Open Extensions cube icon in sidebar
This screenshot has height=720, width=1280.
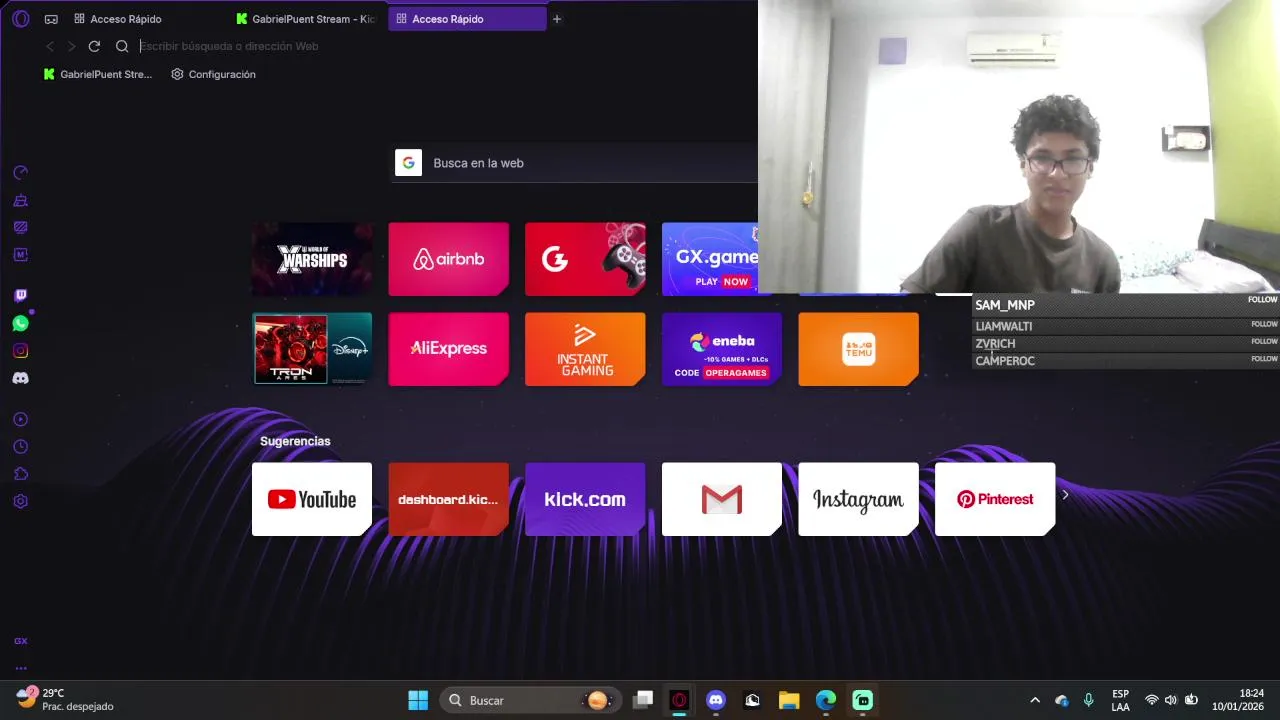point(20,474)
